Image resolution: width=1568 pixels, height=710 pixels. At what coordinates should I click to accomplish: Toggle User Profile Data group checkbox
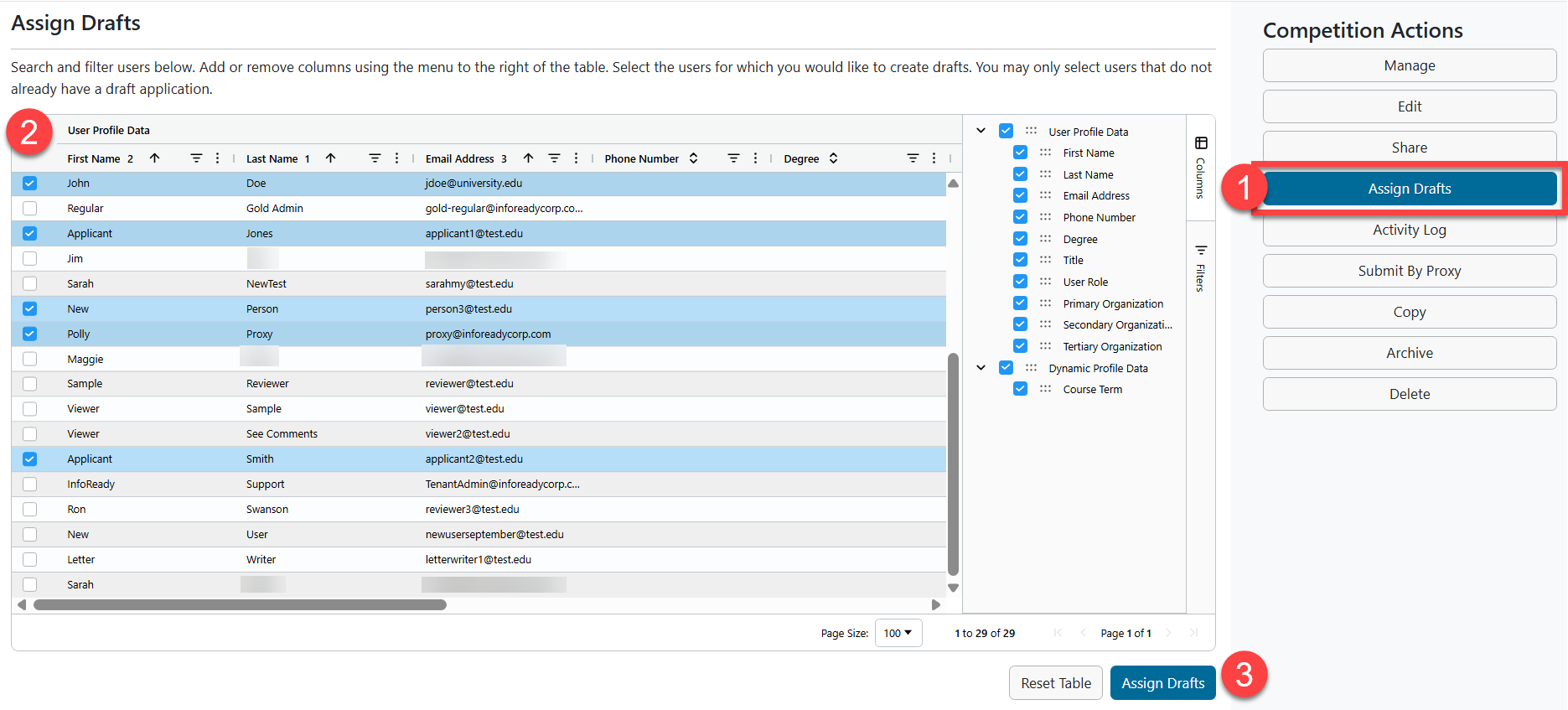click(x=1006, y=131)
